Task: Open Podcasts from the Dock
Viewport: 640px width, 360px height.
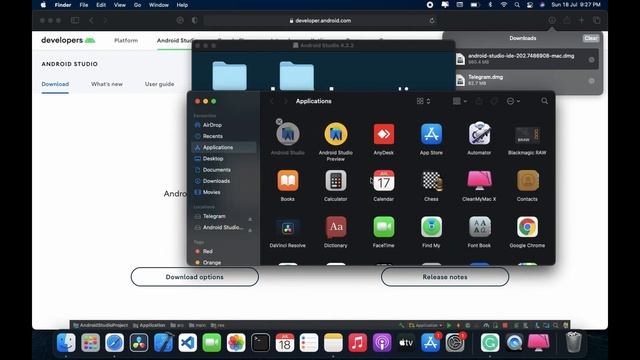Action: [382, 342]
